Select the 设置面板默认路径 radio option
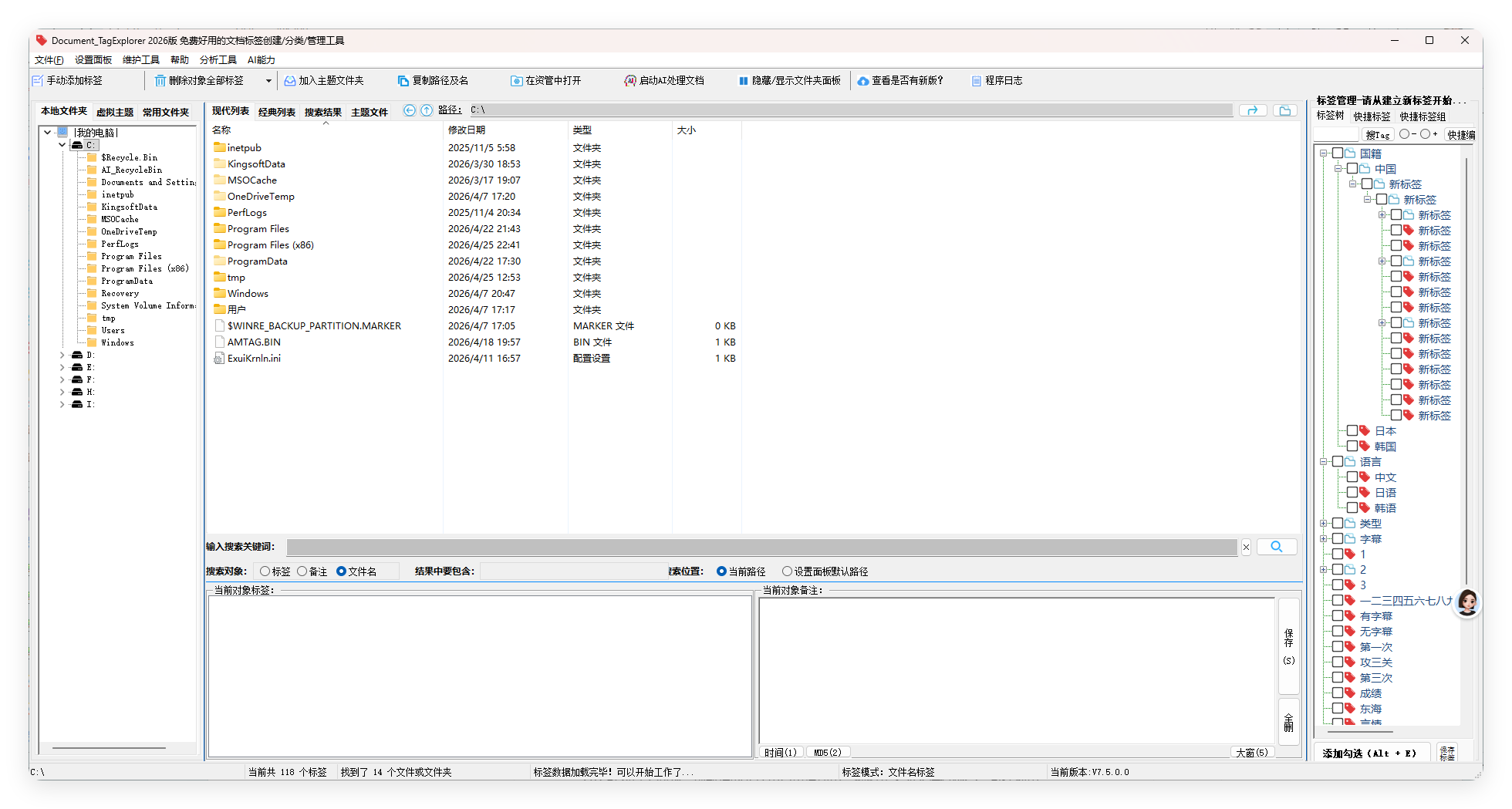Screen dimensions: 1512x809 tap(787, 571)
